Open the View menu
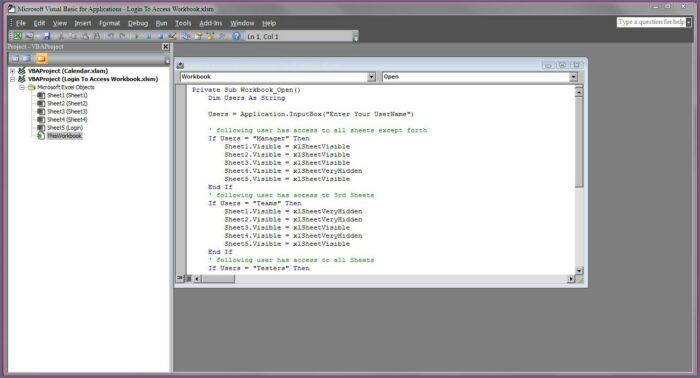This screenshot has height=378, width=700. pos(59,23)
